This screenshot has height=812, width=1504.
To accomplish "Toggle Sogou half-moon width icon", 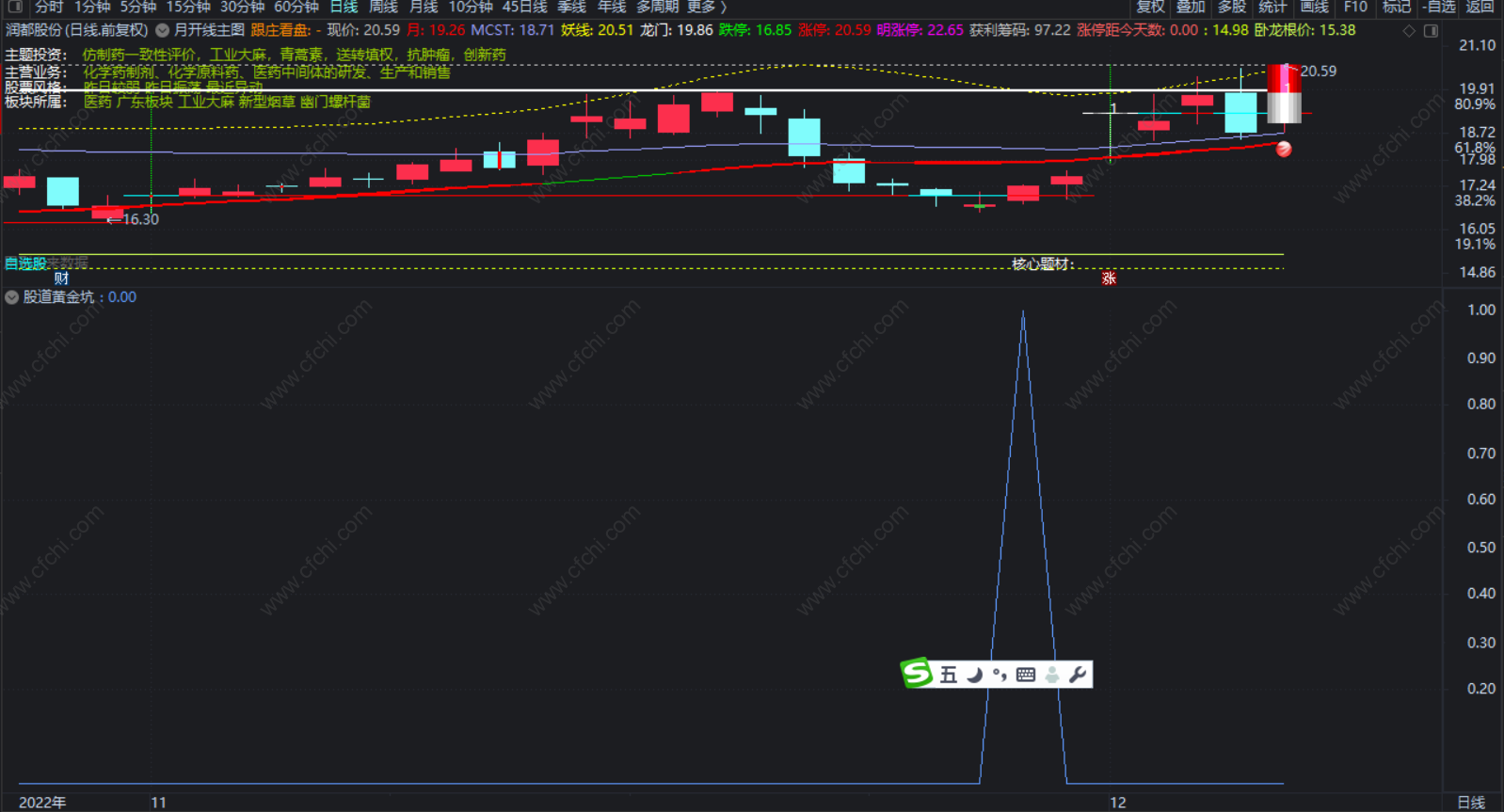I will 975,675.
